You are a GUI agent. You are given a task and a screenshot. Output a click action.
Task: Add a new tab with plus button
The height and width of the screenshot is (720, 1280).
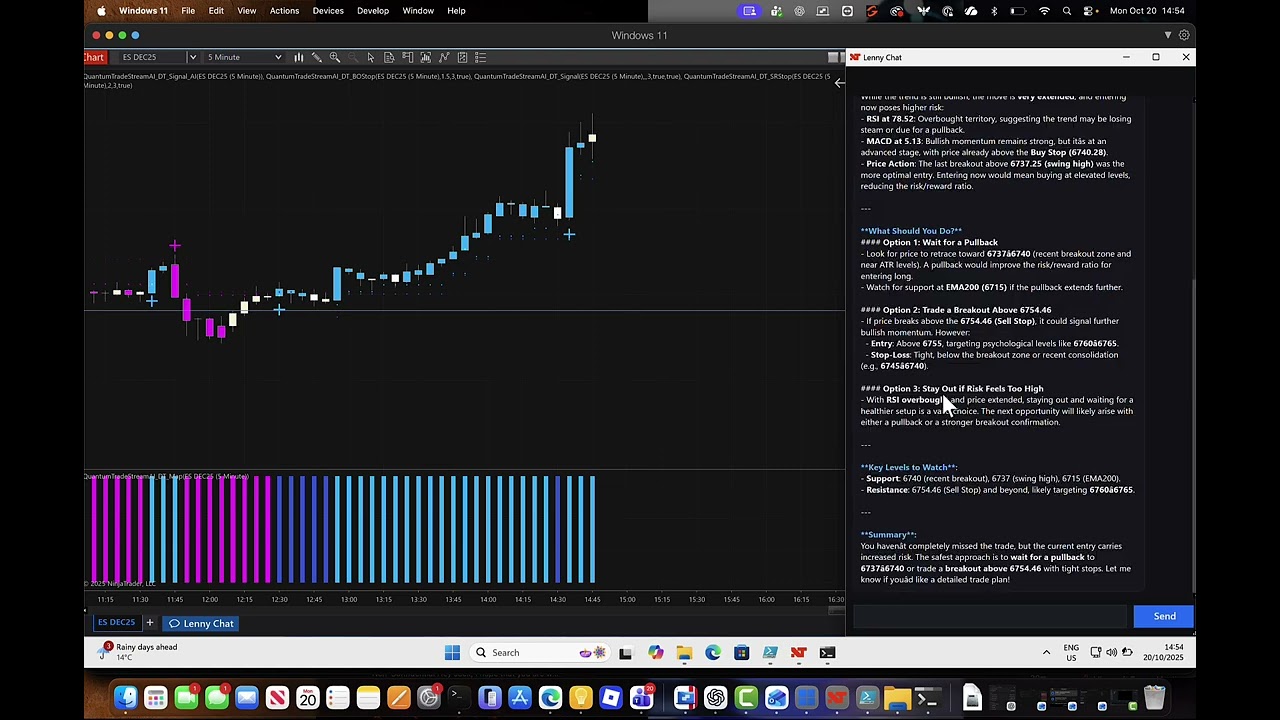pyautogui.click(x=150, y=623)
